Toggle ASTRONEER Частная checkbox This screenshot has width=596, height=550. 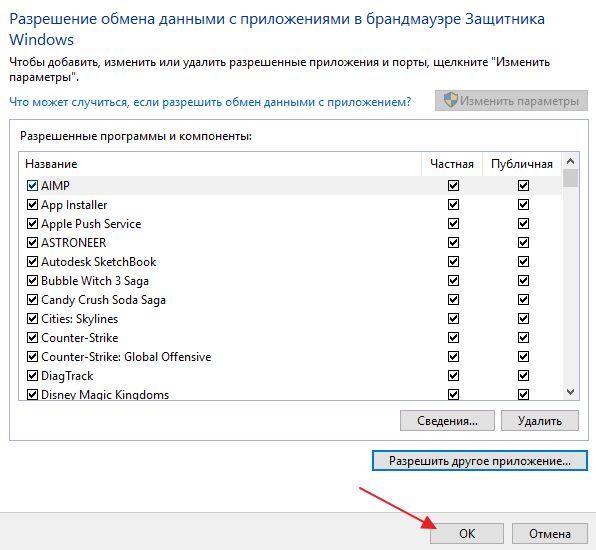[x=453, y=243]
